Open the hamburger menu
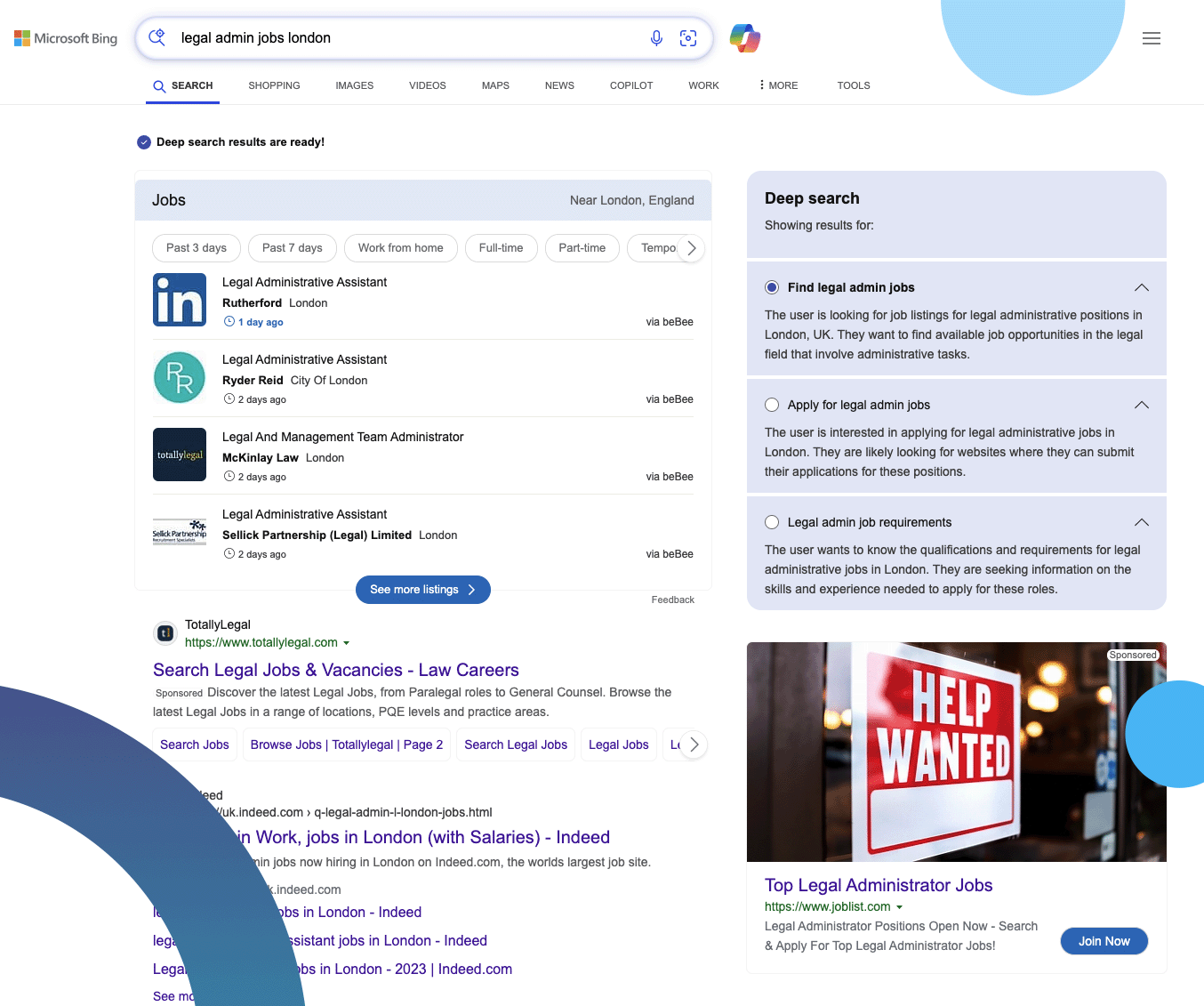The height and width of the screenshot is (1006, 1204). point(1152,38)
